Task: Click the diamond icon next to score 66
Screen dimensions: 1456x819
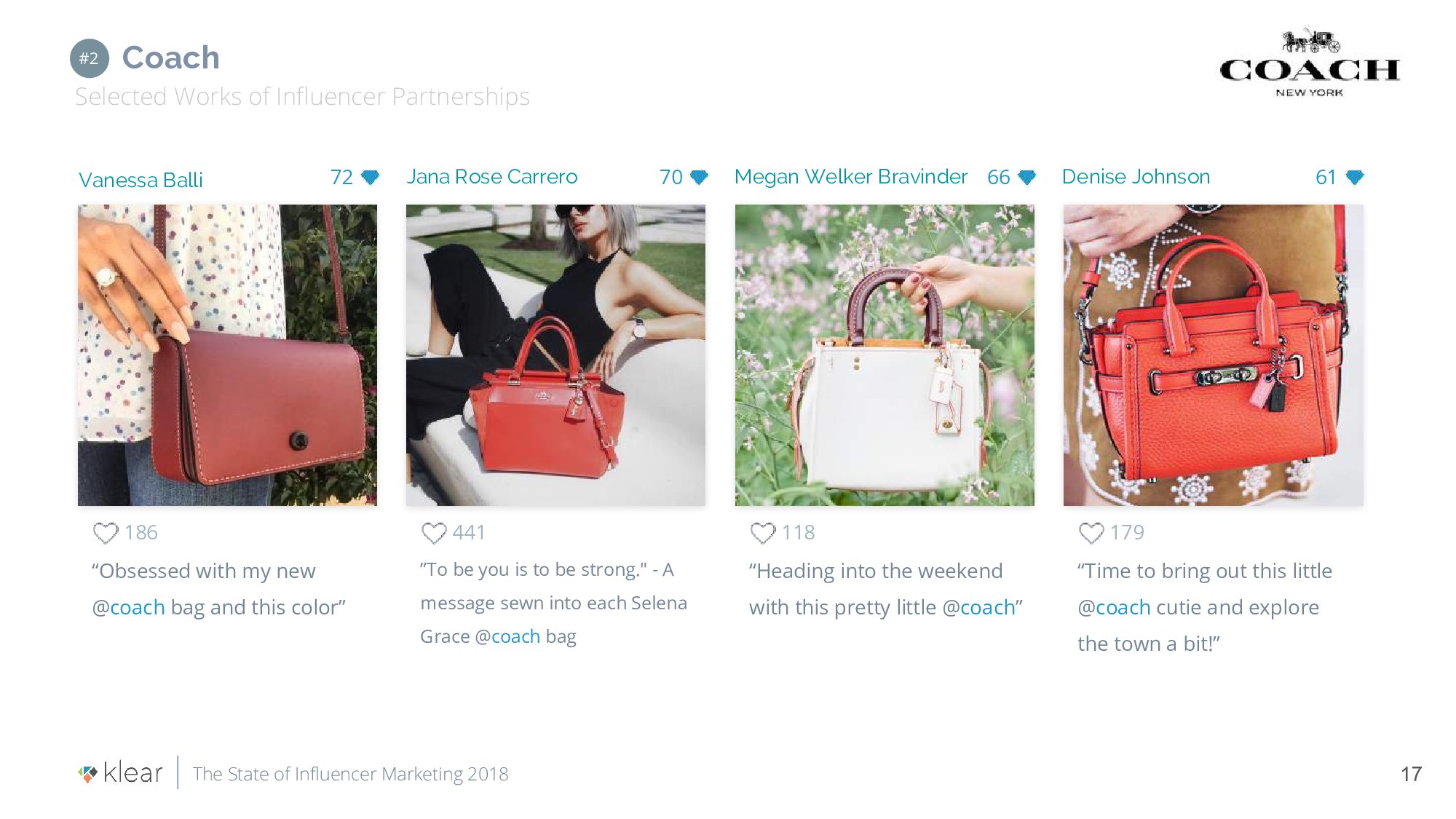Action: pos(1027,177)
